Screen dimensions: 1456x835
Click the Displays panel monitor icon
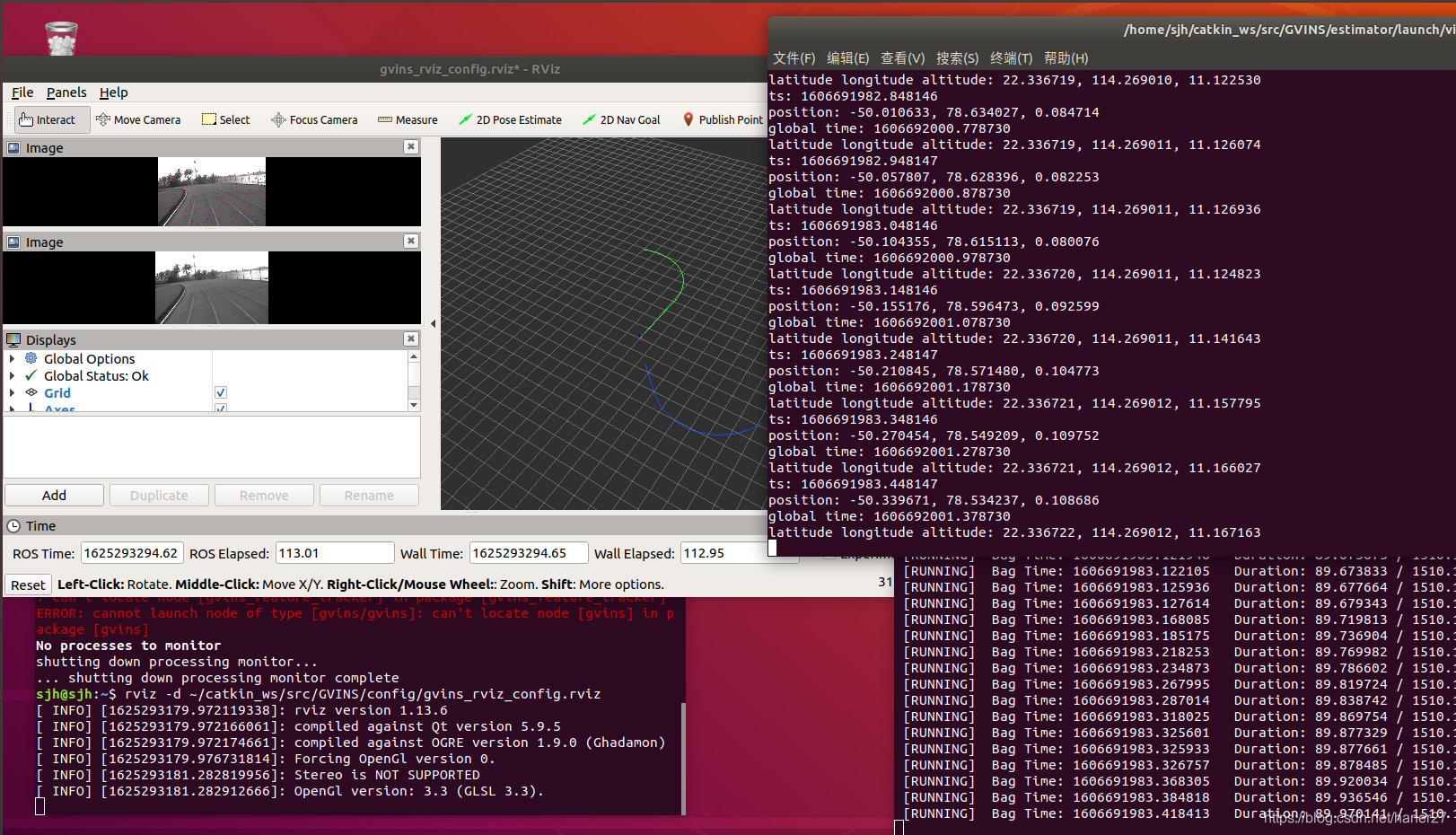[13, 339]
